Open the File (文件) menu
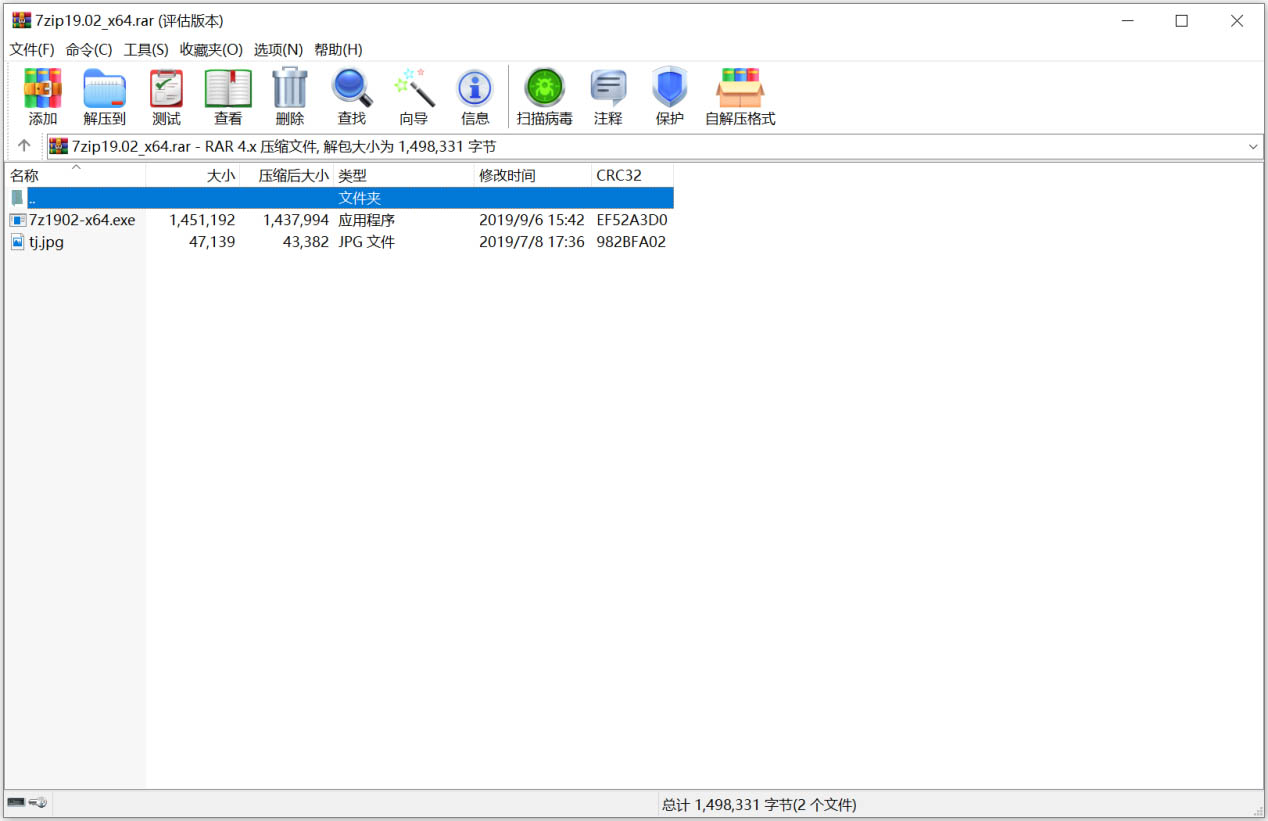1268x821 pixels. click(32, 50)
